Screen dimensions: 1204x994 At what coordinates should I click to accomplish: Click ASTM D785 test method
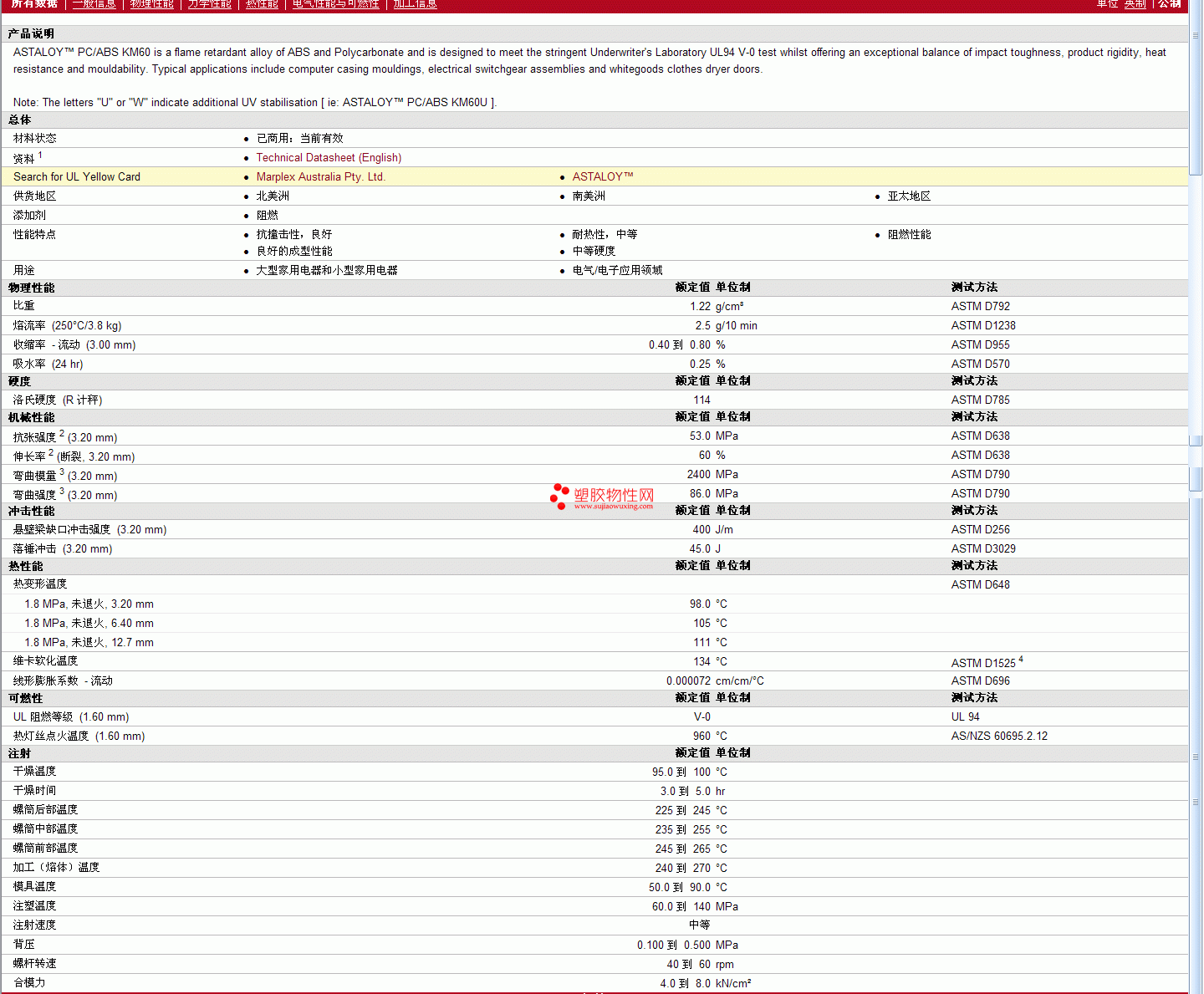980,400
